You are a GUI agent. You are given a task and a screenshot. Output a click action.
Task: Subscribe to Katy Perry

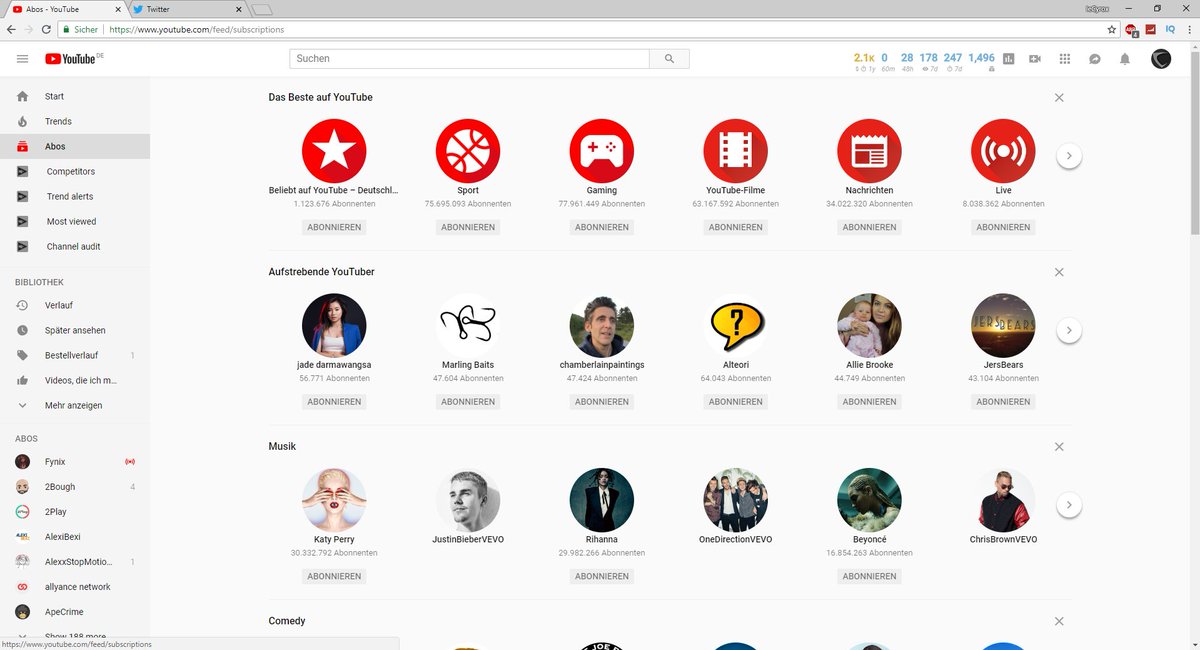(334, 576)
